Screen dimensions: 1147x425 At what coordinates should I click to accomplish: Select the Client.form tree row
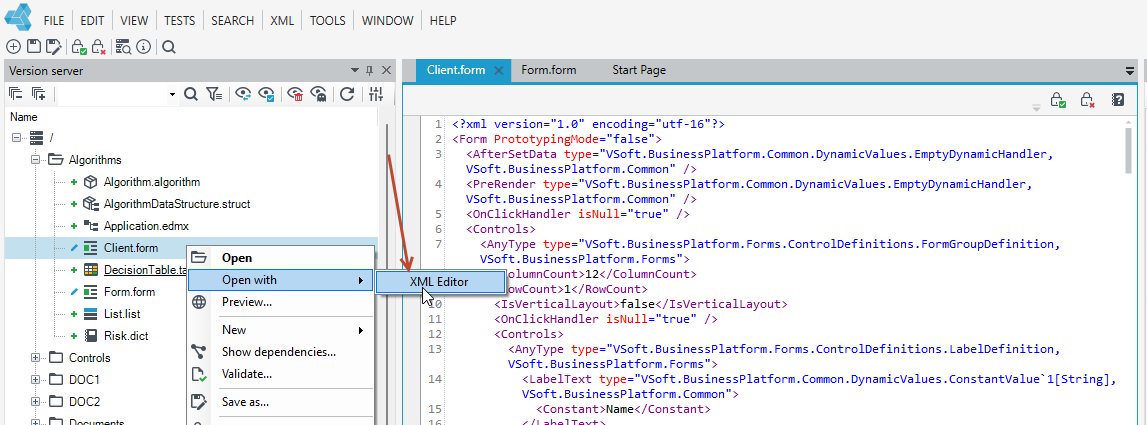(191, 248)
